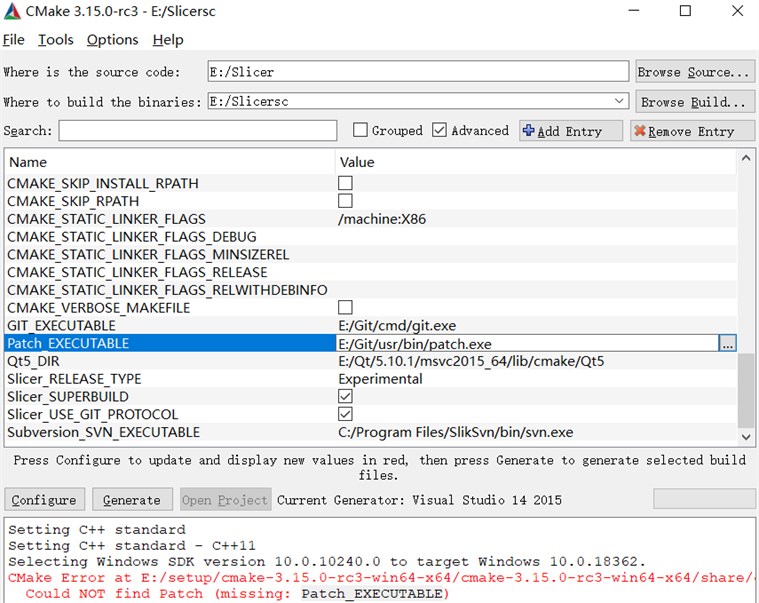Open the Options menu
The width and height of the screenshot is (759, 603).
click(x=112, y=40)
